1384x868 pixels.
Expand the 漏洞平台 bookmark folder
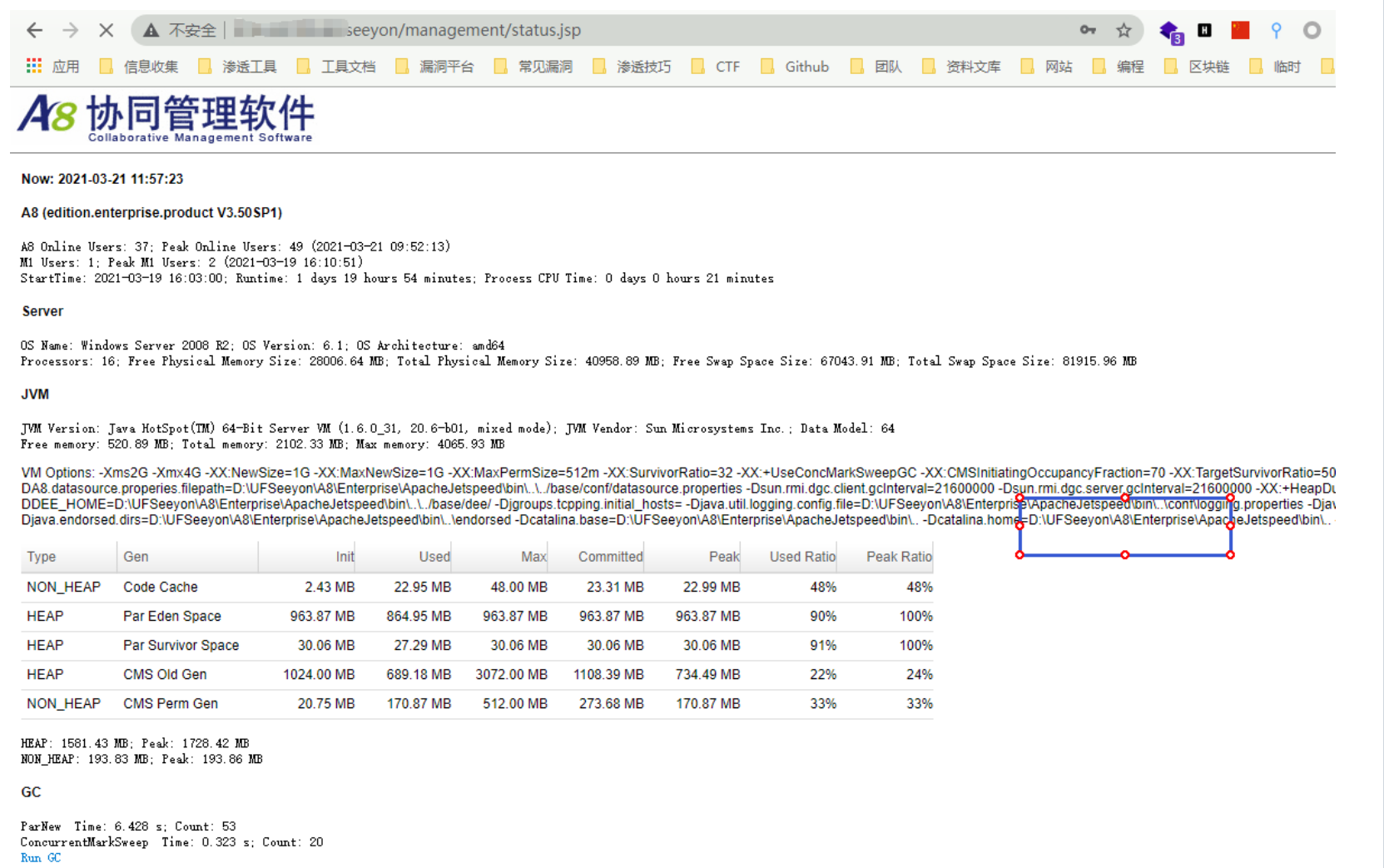(435, 67)
